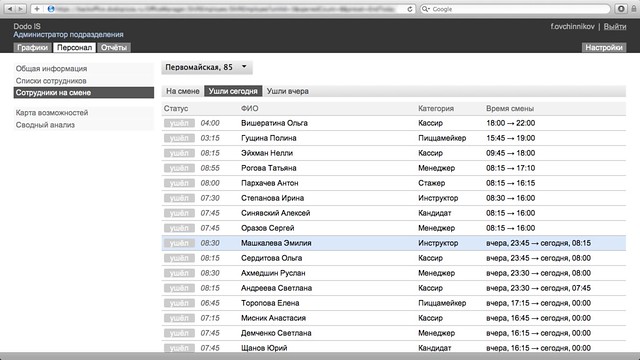Click ушёл status badge for Вишератина Ольга
This screenshot has height=360, width=640.
click(179, 123)
